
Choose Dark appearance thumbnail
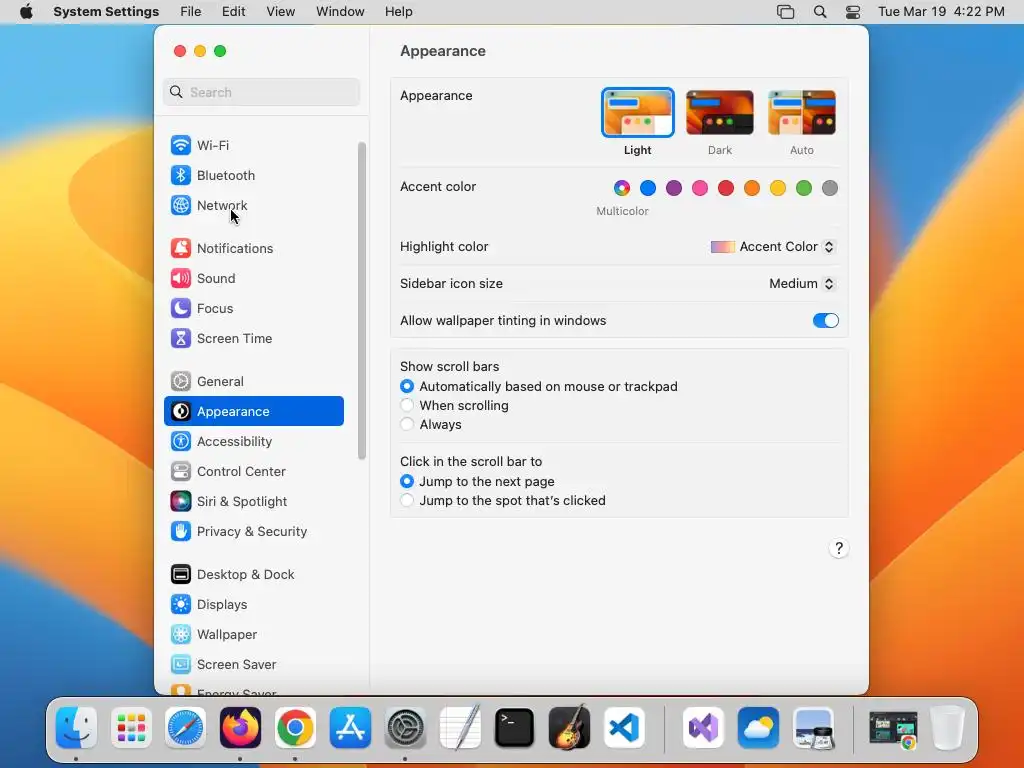tap(720, 112)
